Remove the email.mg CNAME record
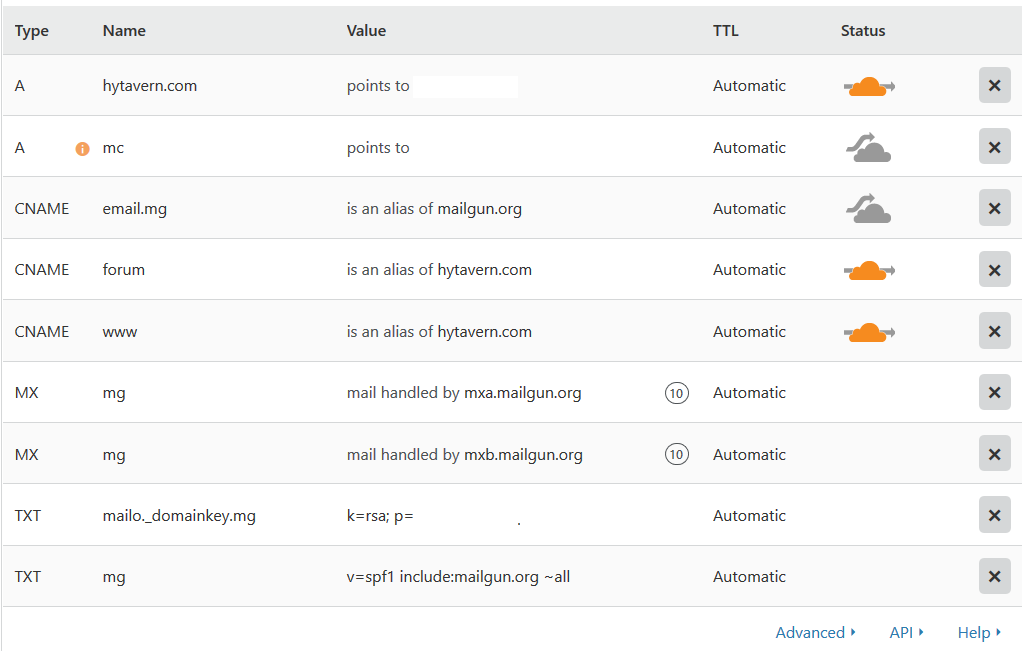This screenshot has width=1022, height=651. coord(995,208)
